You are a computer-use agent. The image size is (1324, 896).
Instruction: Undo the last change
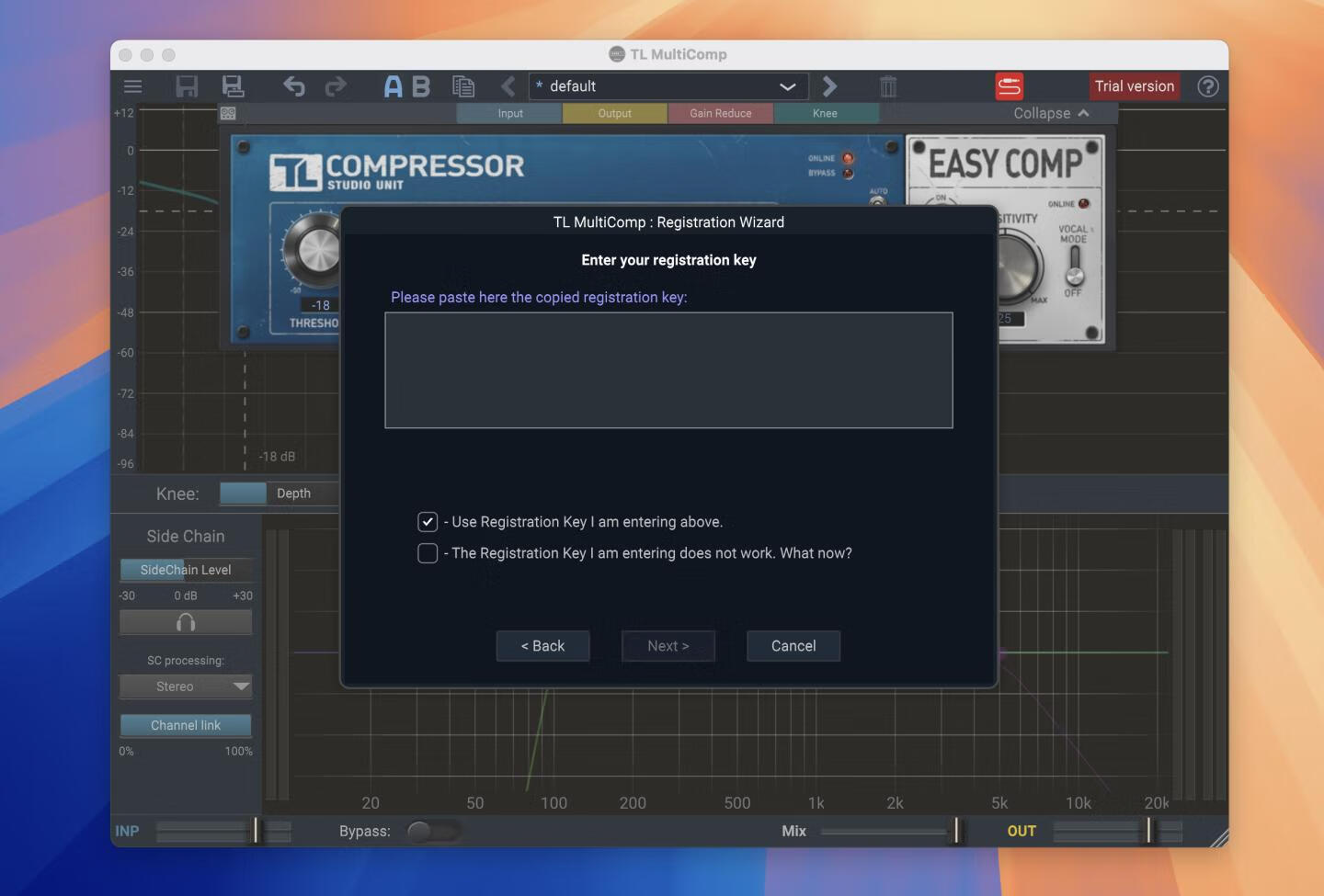292,85
